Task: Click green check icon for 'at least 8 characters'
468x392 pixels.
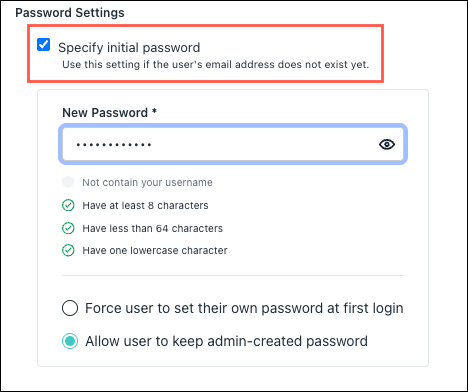Action: pos(68,205)
